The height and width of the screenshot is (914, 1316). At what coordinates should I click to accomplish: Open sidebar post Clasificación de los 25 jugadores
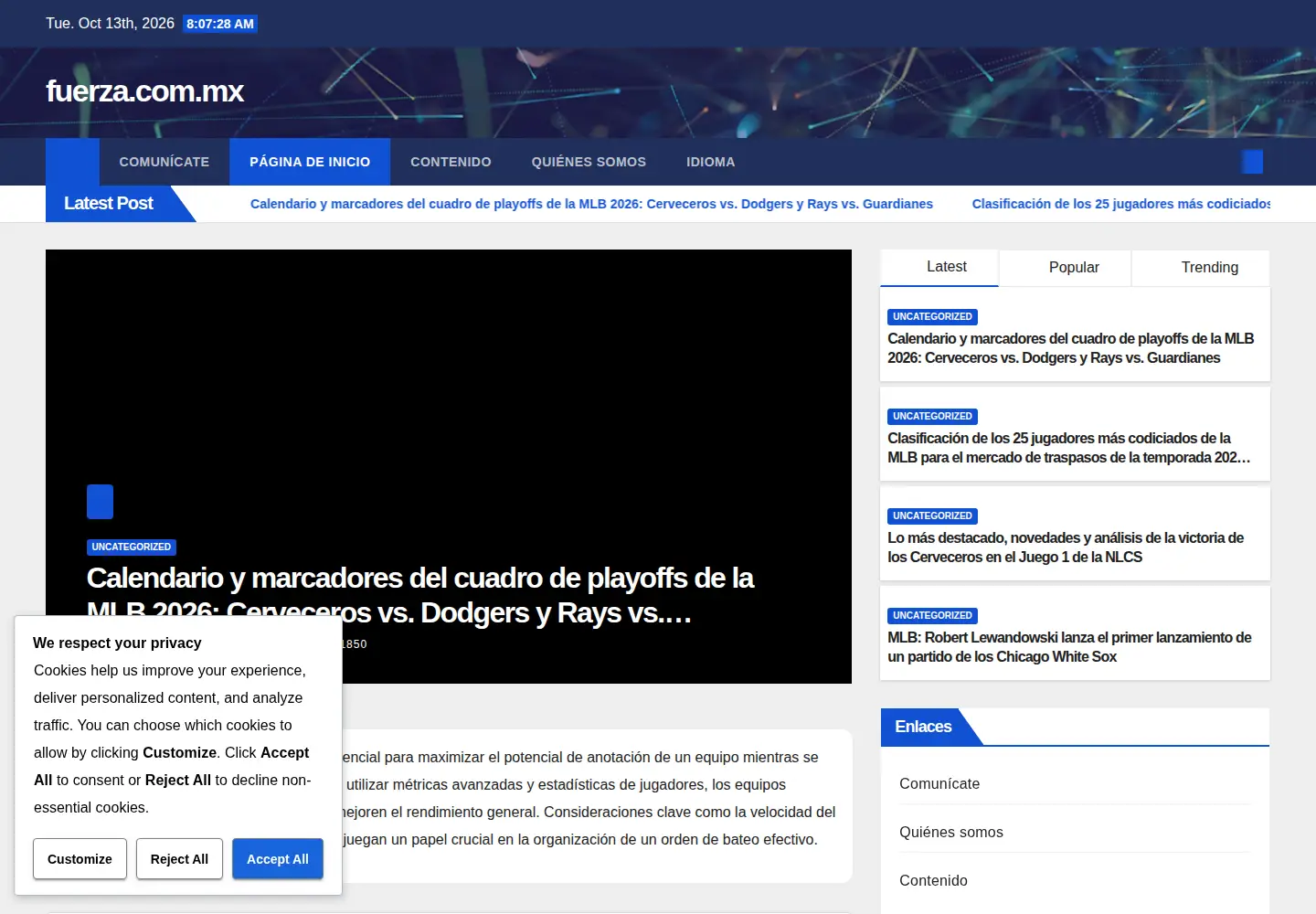tap(1068, 448)
